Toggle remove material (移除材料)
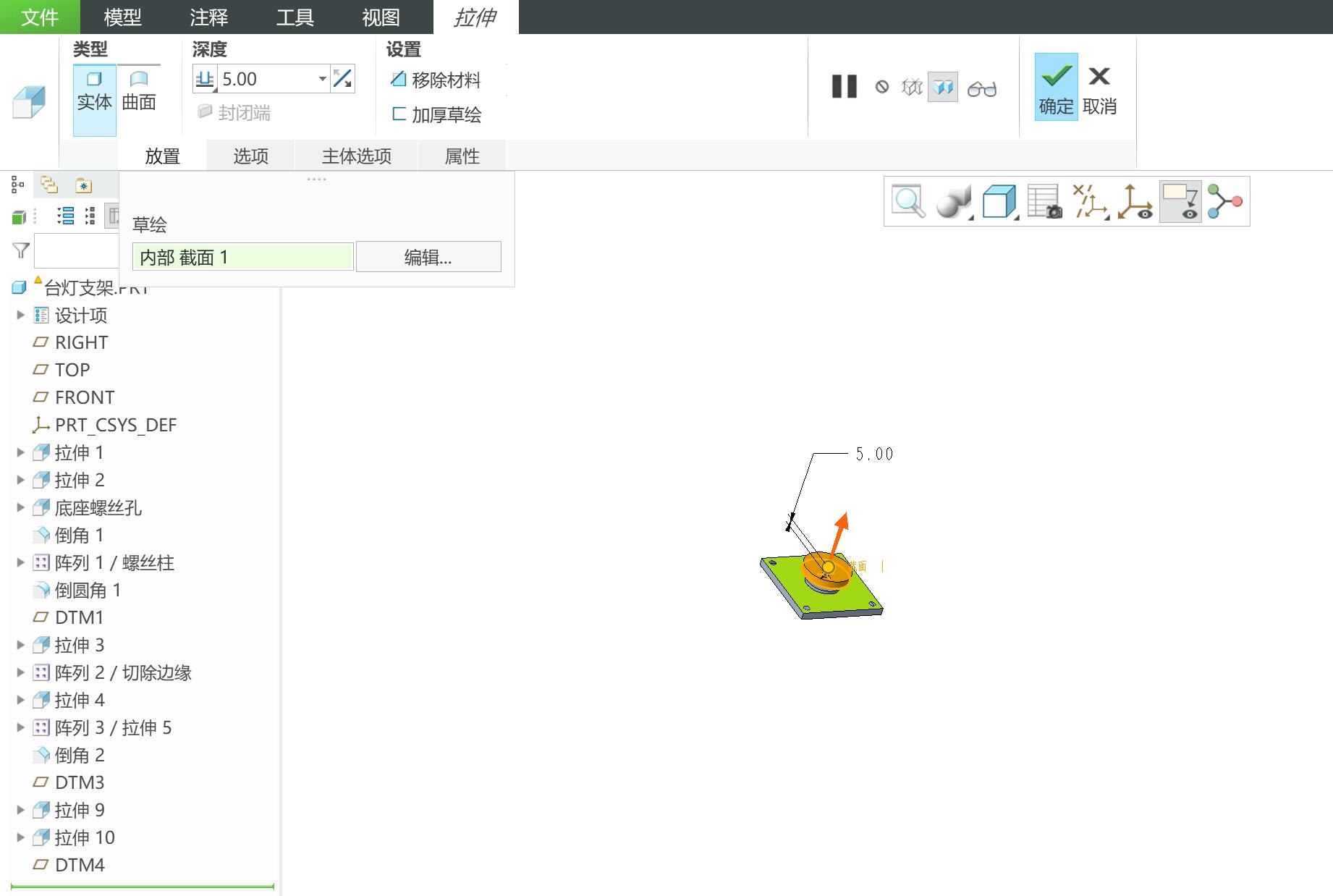Image resolution: width=1333 pixels, height=896 pixels. [x=436, y=80]
